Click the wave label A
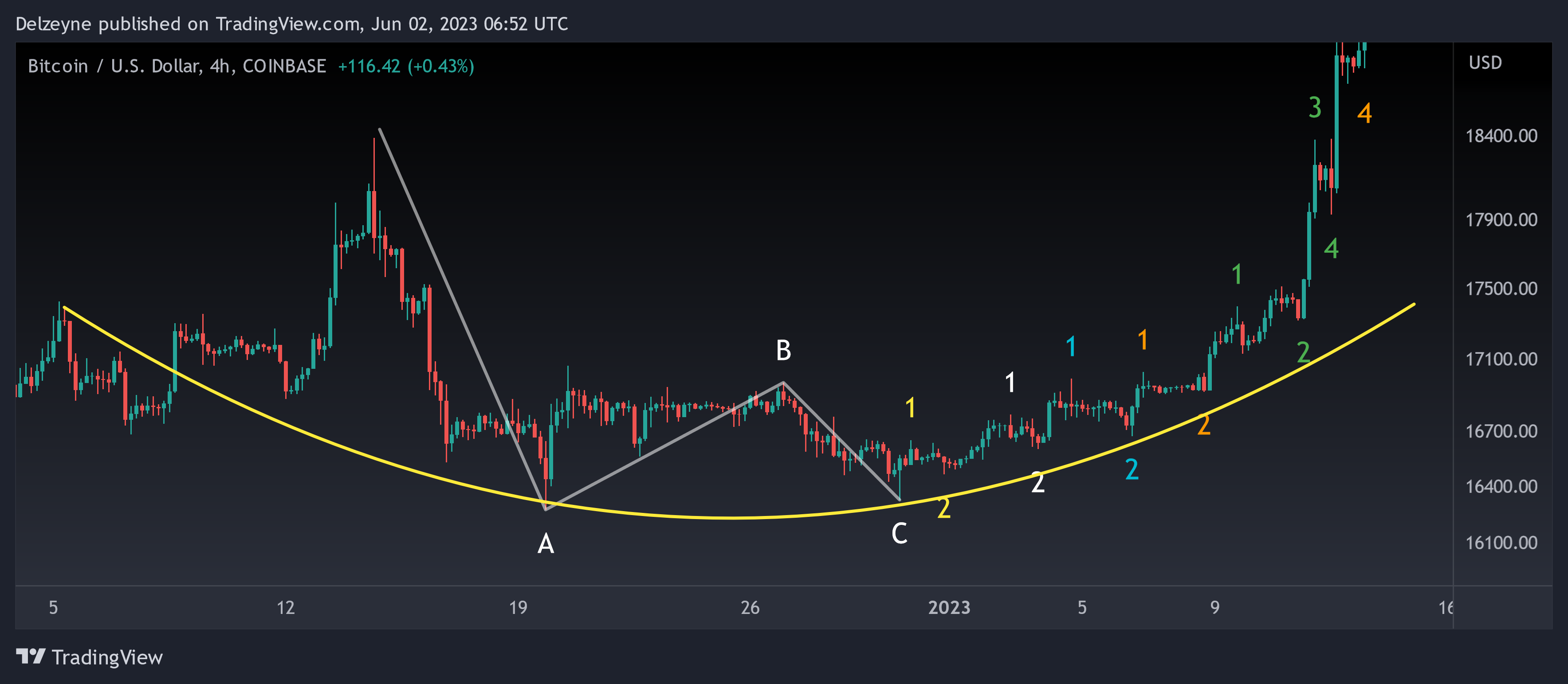This screenshot has height=684, width=1568. pos(546,543)
